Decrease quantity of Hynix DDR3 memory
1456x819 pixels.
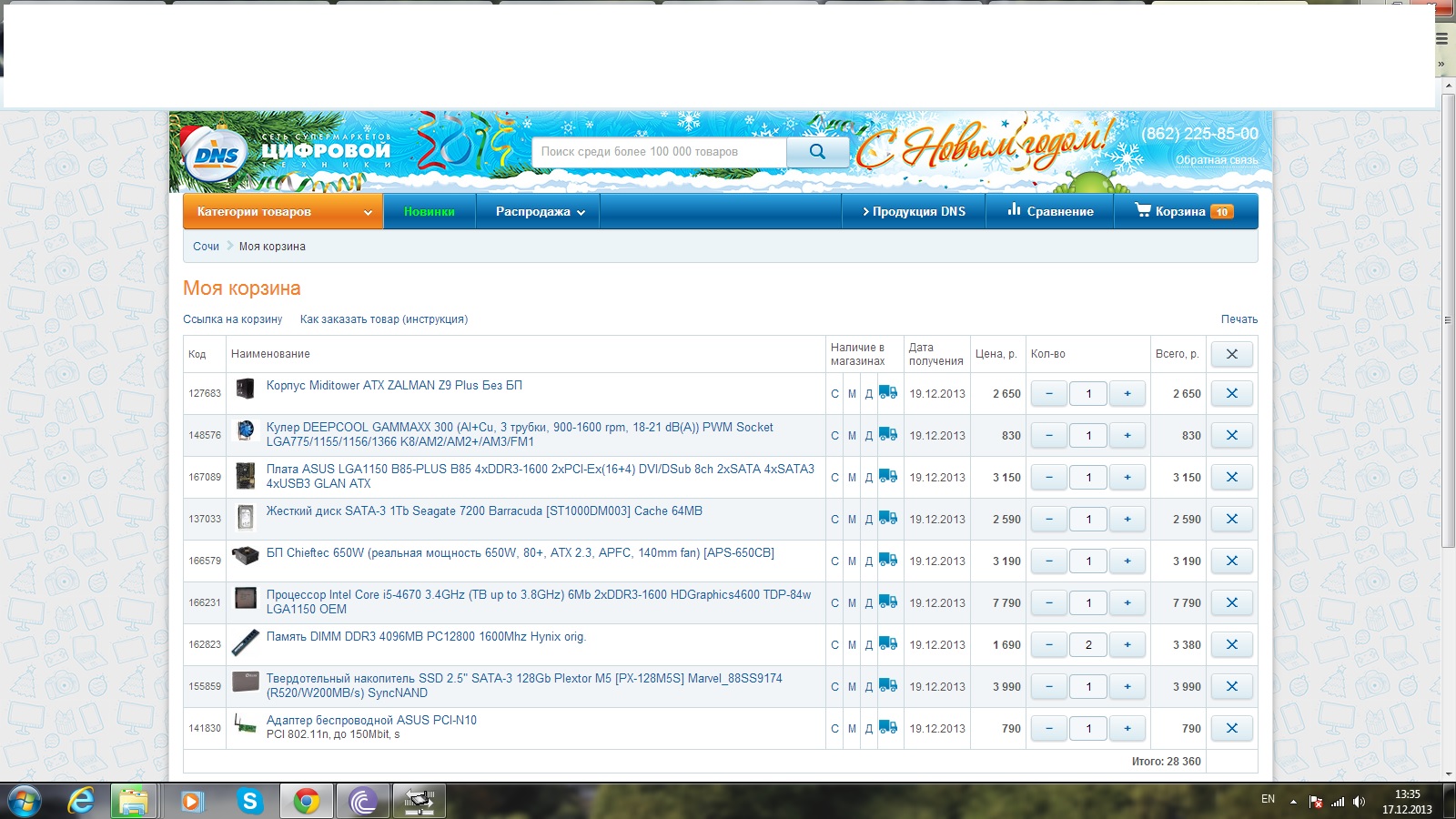pyautogui.click(x=1049, y=644)
